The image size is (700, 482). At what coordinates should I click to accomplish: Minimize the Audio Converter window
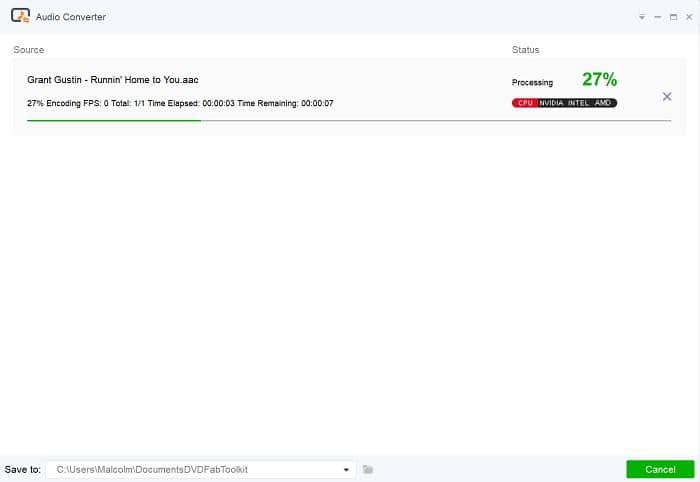658,17
